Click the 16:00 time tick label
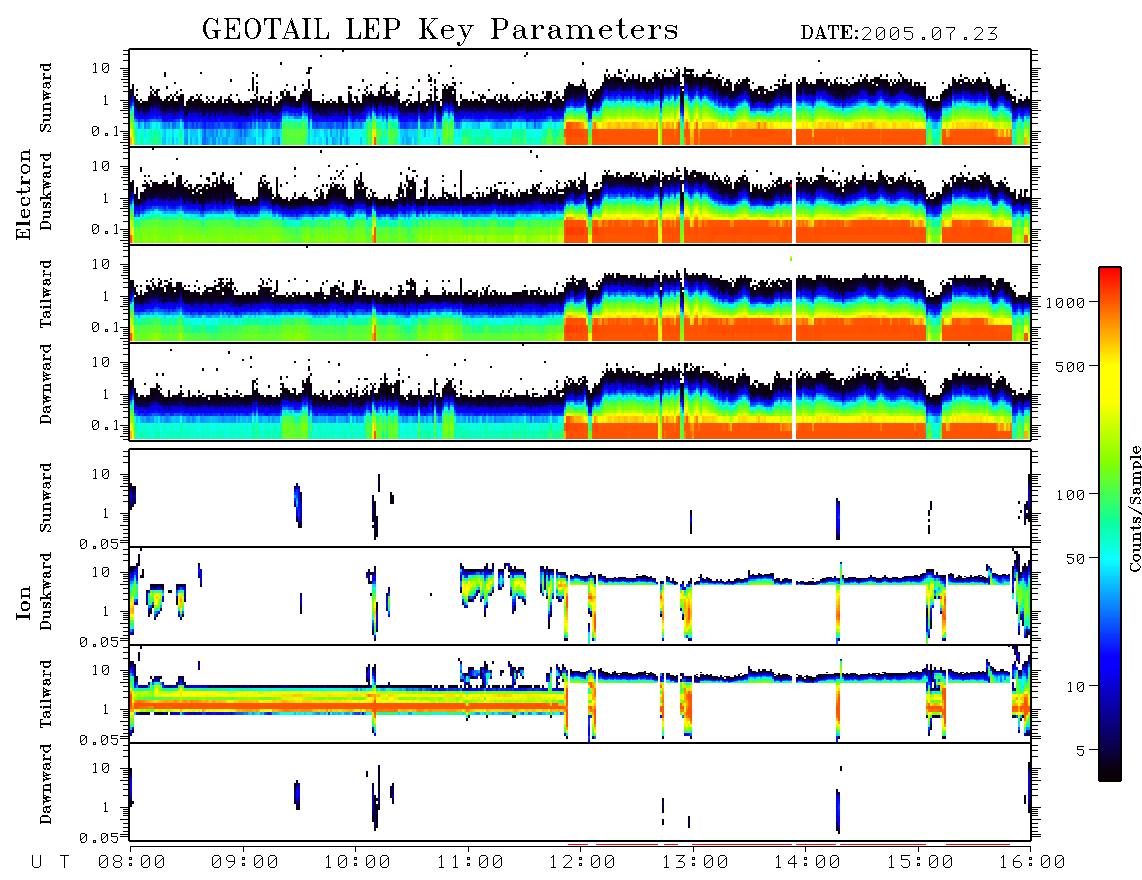 pos(1032,863)
